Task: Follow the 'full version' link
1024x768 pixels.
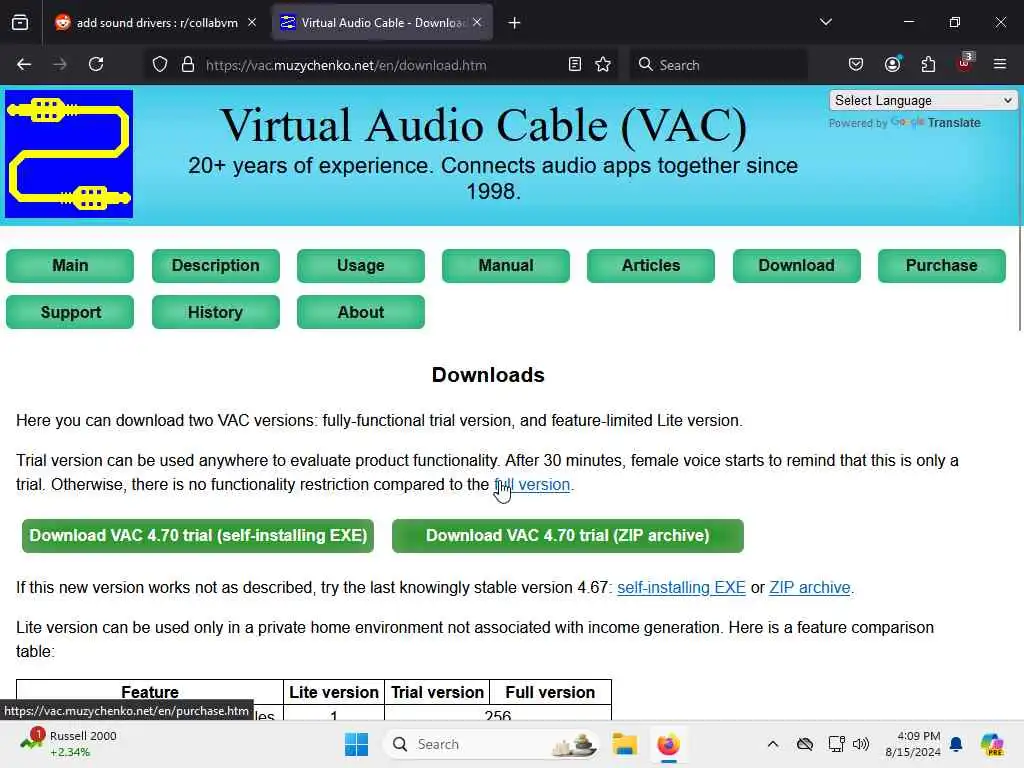Action: 532,485
